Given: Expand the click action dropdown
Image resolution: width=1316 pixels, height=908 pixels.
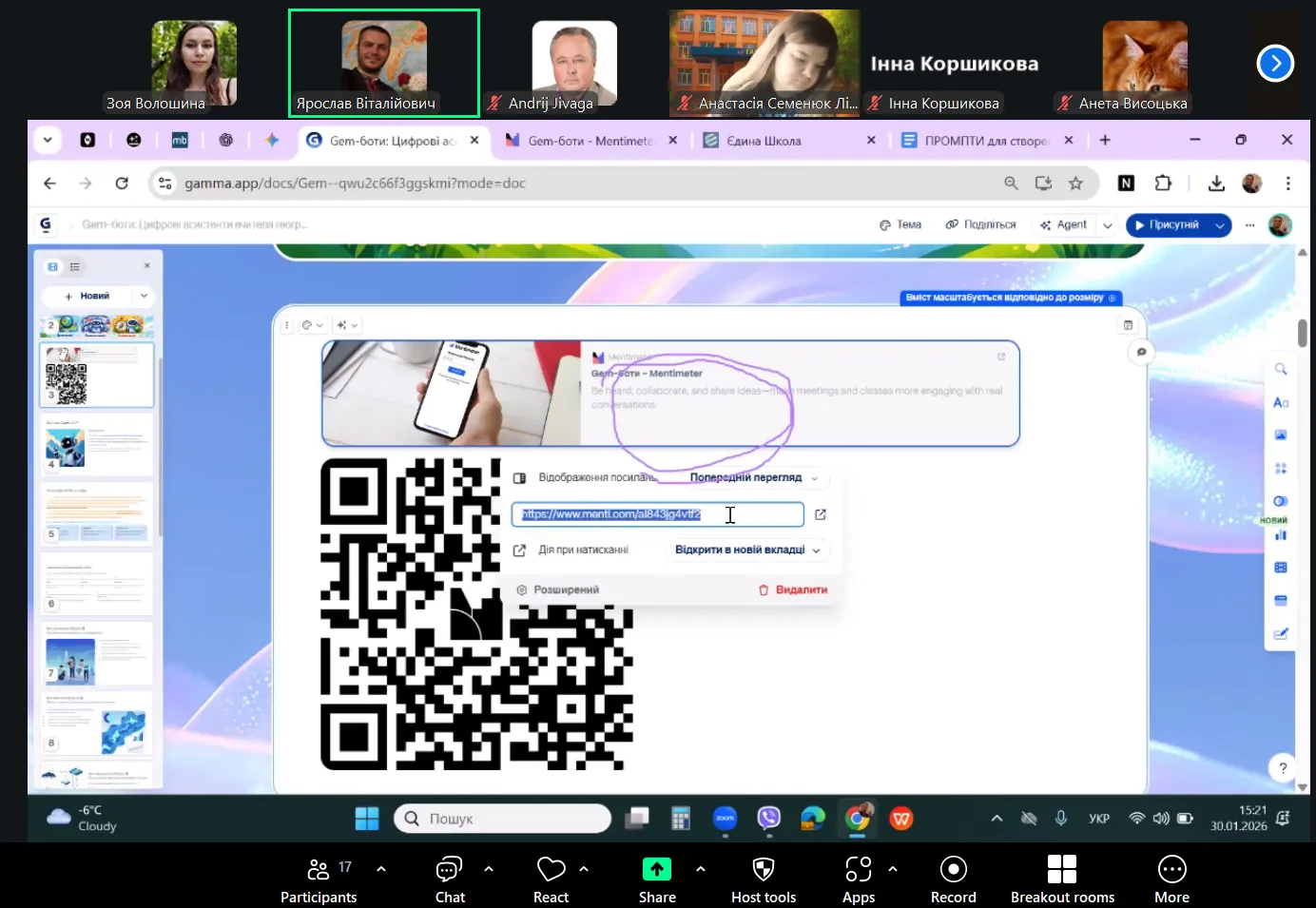Looking at the screenshot, I should click(x=747, y=550).
